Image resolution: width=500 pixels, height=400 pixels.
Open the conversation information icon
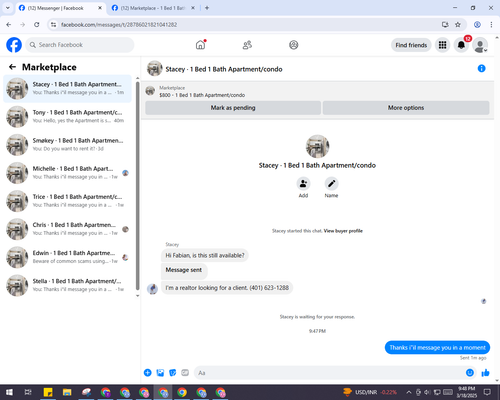(x=481, y=68)
